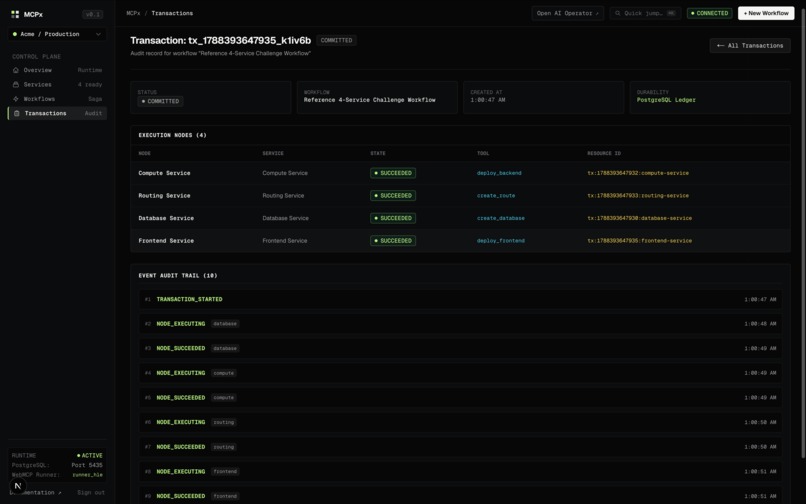Click the search magnifier icon
This screenshot has width=806, height=504.
point(618,13)
